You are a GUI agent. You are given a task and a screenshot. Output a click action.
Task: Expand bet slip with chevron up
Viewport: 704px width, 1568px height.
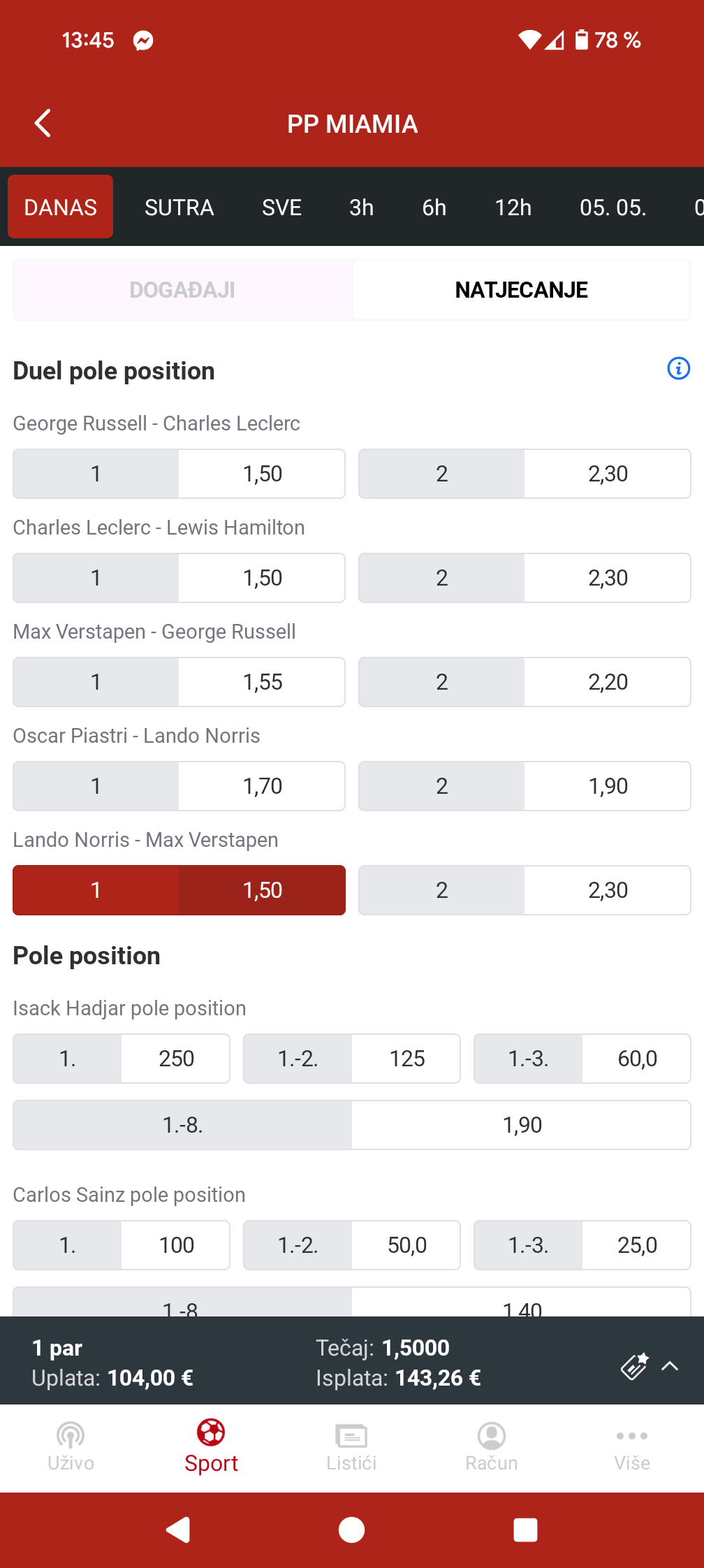pos(670,1366)
